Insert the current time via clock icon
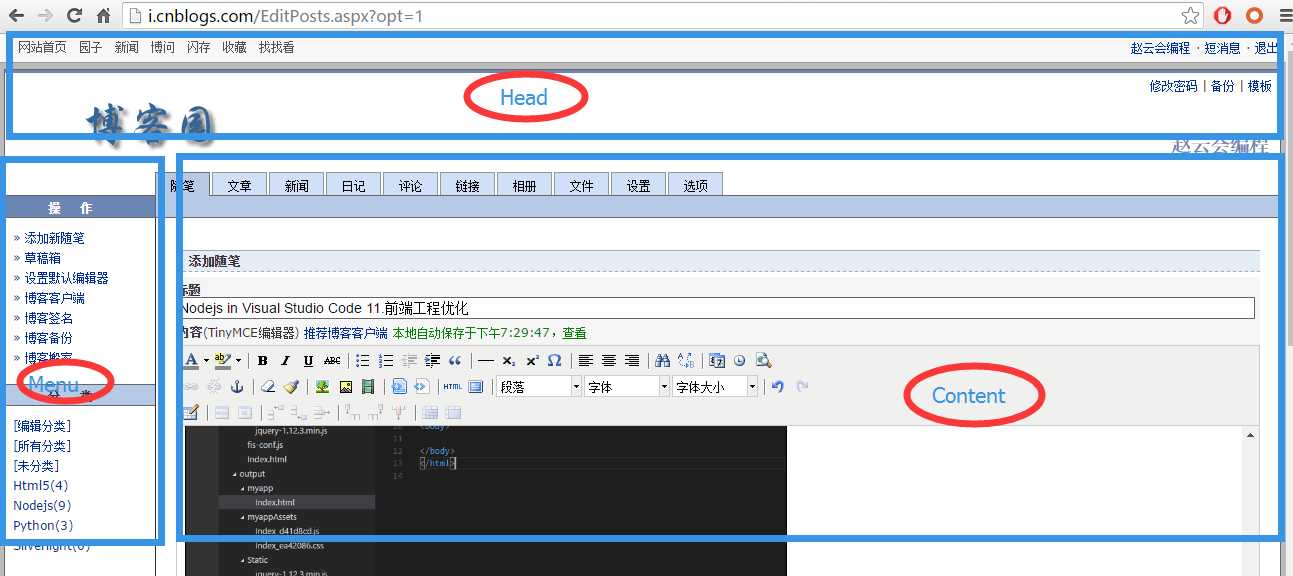This screenshot has height=576, width=1293. 739,360
